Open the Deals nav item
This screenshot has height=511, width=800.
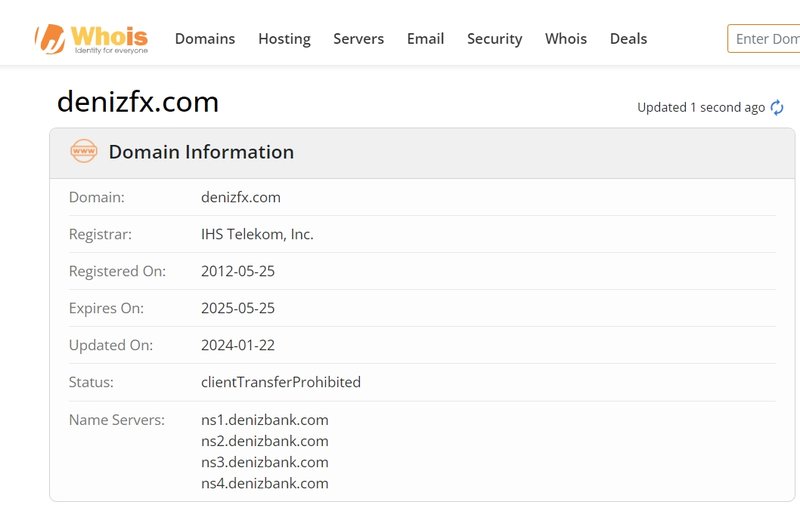[628, 39]
